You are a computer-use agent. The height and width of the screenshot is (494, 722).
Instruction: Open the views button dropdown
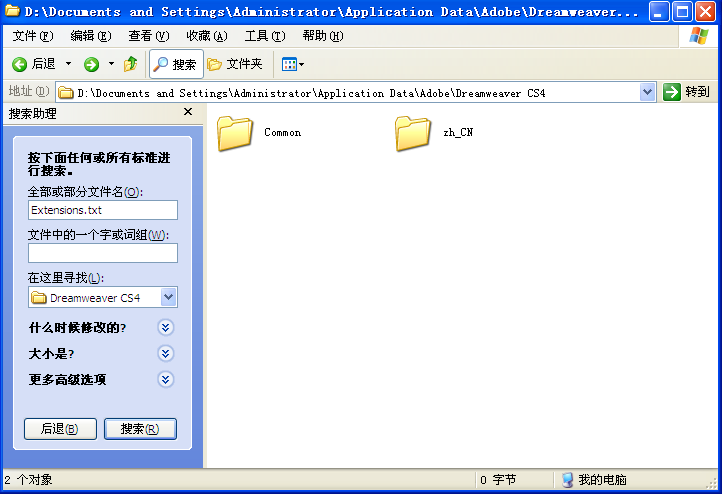[x=292, y=64]
